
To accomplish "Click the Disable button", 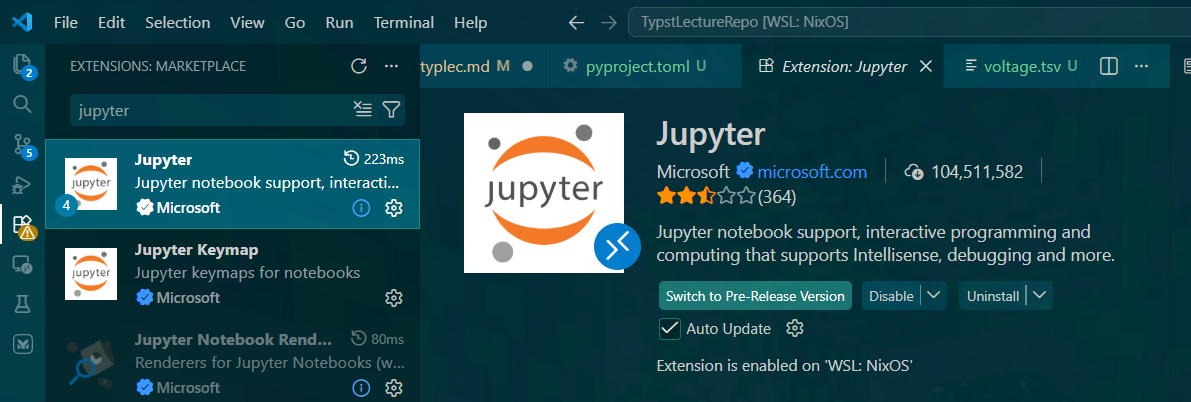I will pyautogui.click(x=891, y=296).
